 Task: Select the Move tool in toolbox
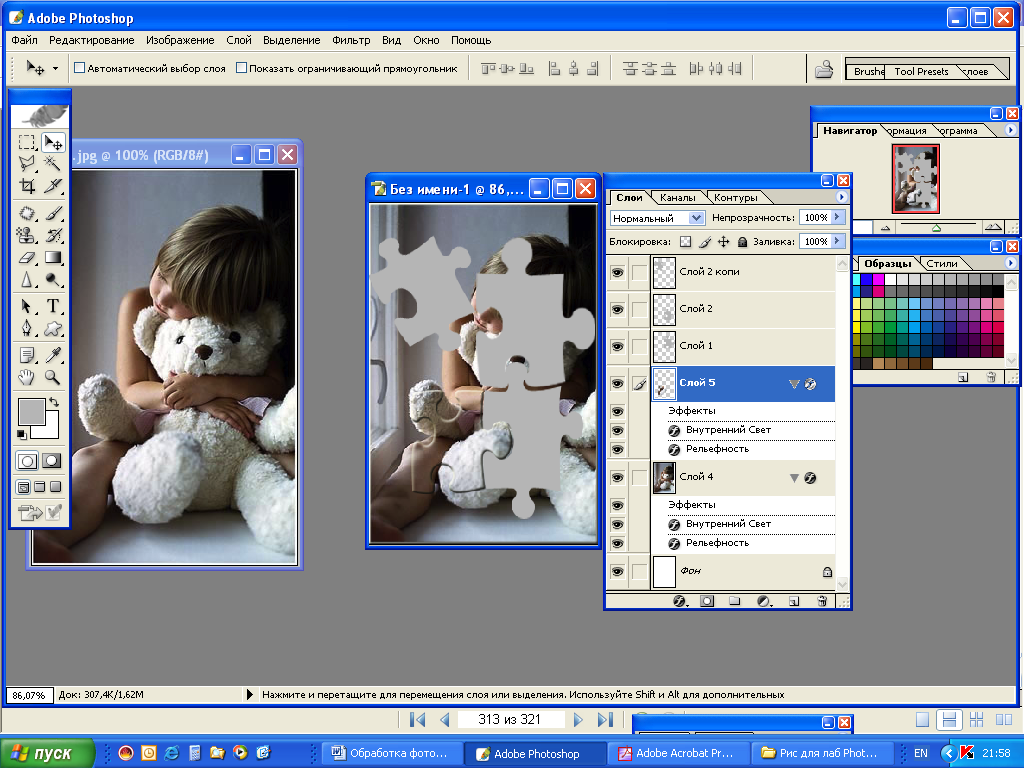point(53,142)
